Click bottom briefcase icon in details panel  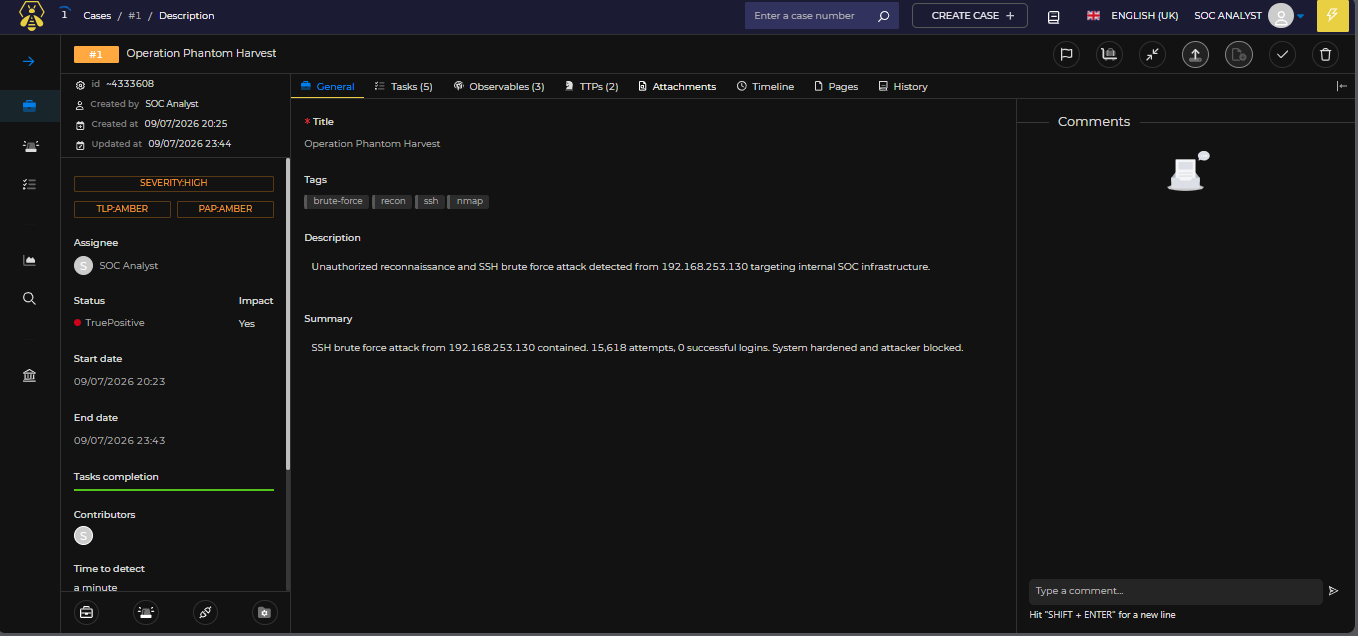tap(87, 613)
